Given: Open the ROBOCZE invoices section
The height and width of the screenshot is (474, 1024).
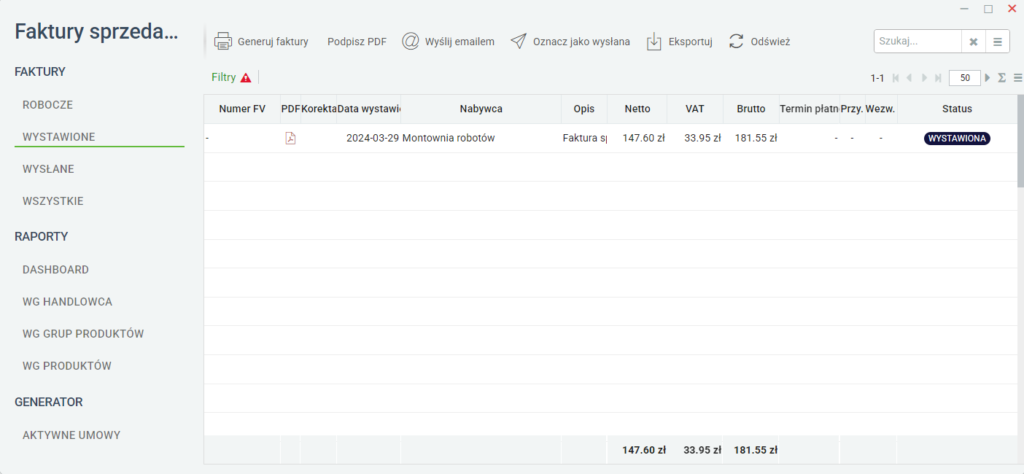Looking at the screenshot, I should pyautogui.click(x=47, y=104).
